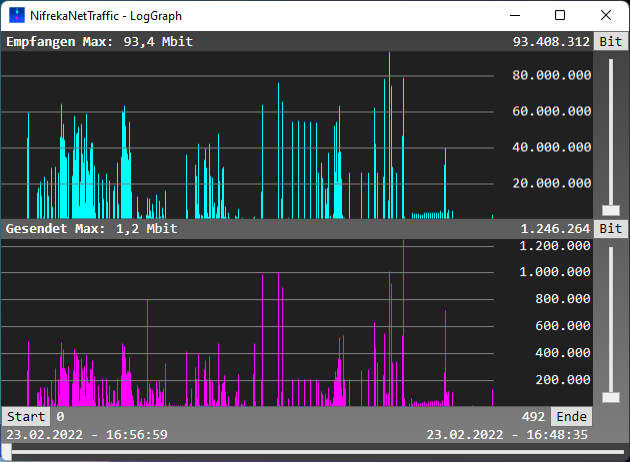This screenshot has height=462, width=630.
Task: Click the 20.000.000 axis label
Action: pyautogui.click(x=552, y=184)
